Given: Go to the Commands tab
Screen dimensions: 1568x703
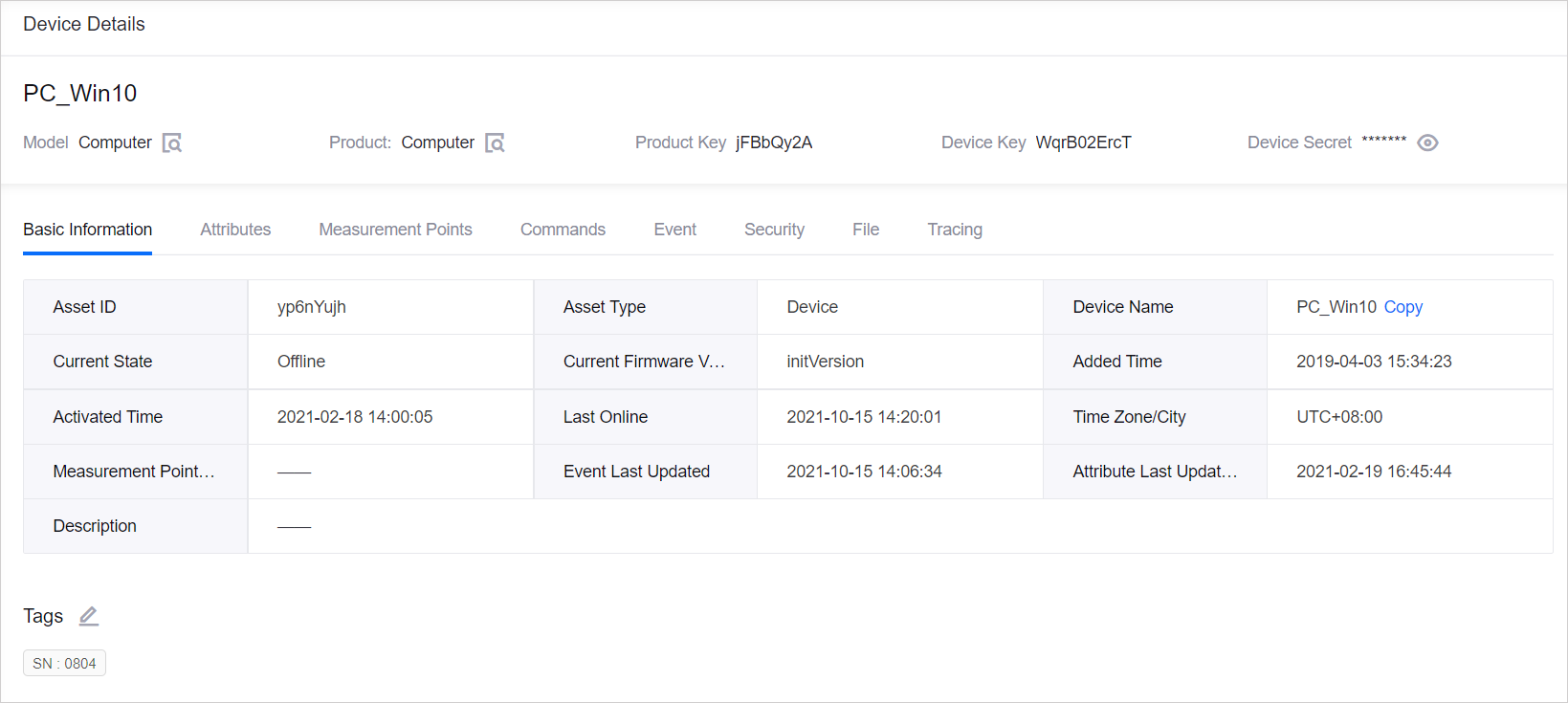Looking at the screenshot, I should [x=563, y=230].
